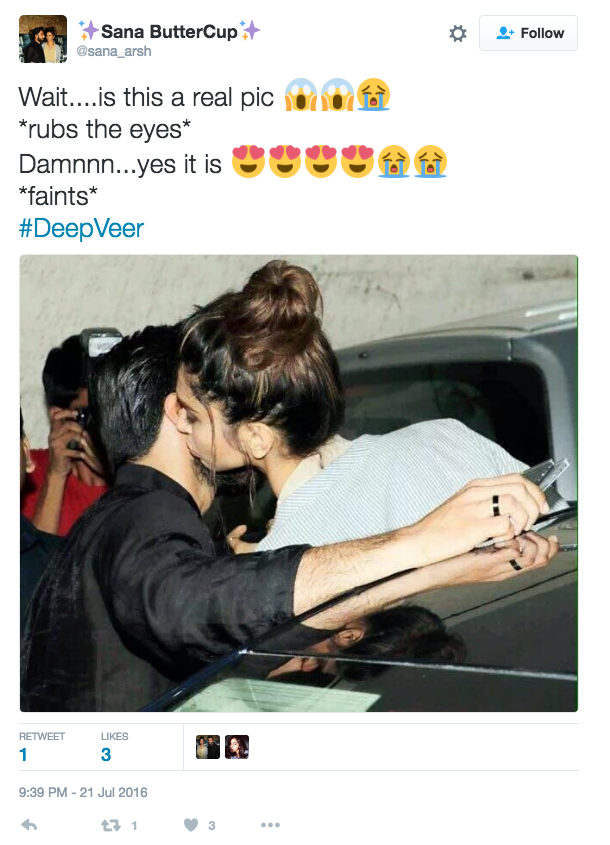This screenshot has width=610, height=845.
Task: Like the tweet with heart icon
Action: [x=191, y=825]
